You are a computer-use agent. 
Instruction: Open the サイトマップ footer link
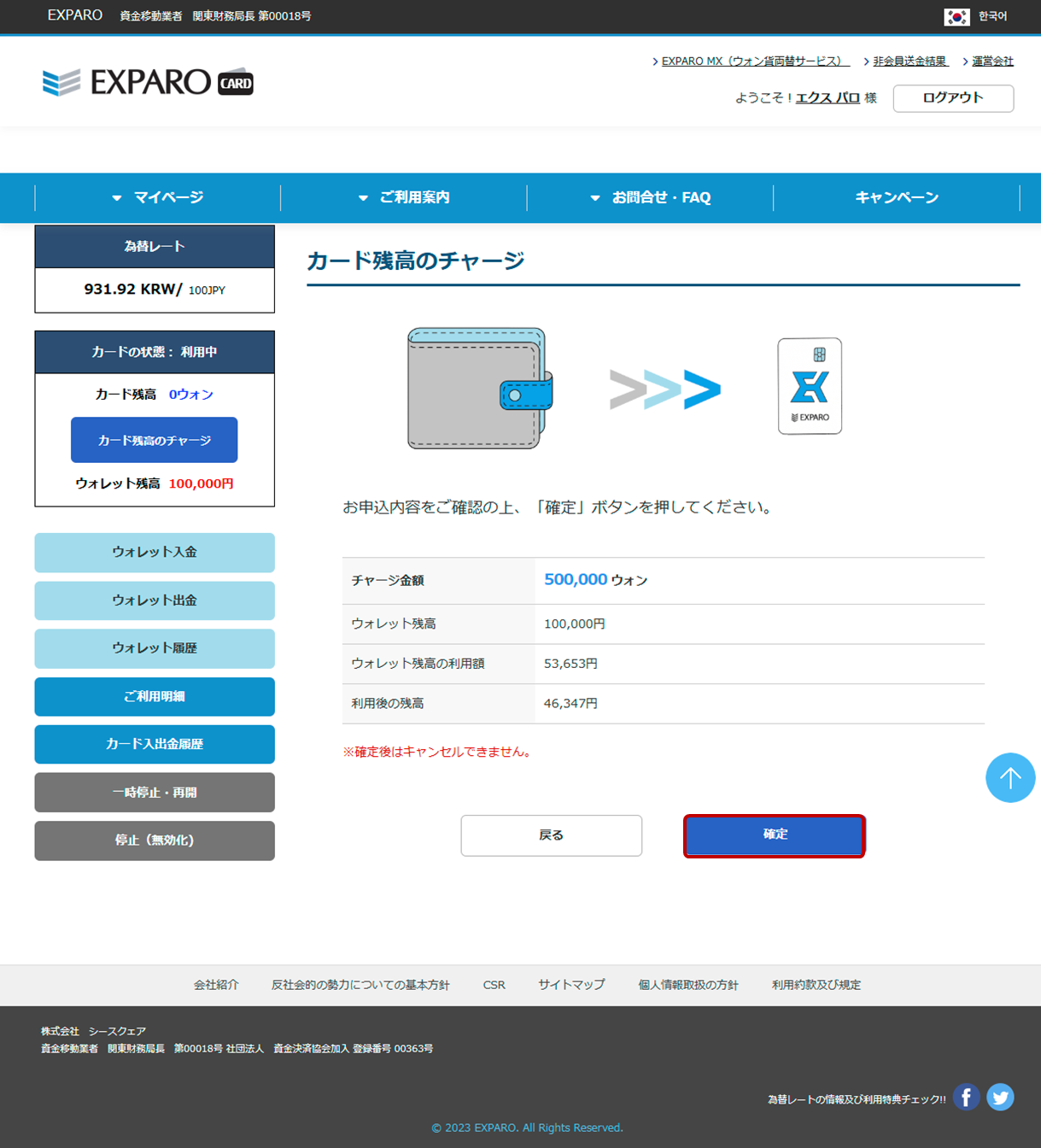point(571,985)
